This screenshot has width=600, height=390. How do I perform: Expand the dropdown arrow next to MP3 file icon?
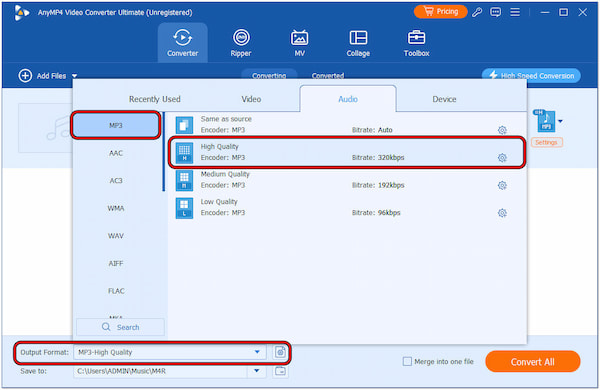point(561,121)
